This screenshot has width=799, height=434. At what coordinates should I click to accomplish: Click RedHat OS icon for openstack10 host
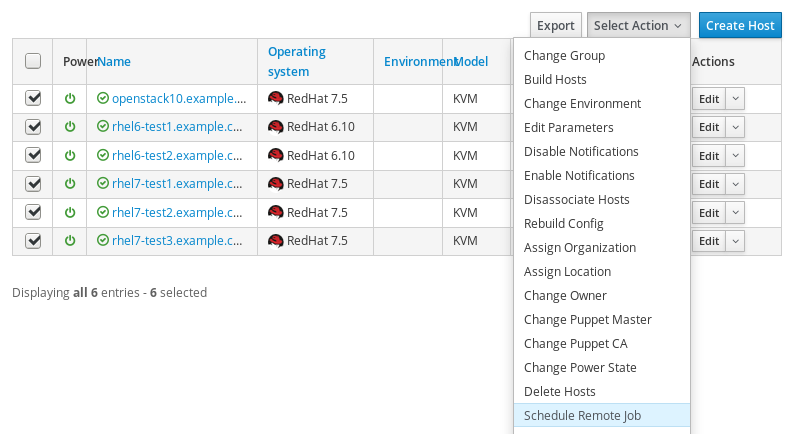(x=276, y=99)
